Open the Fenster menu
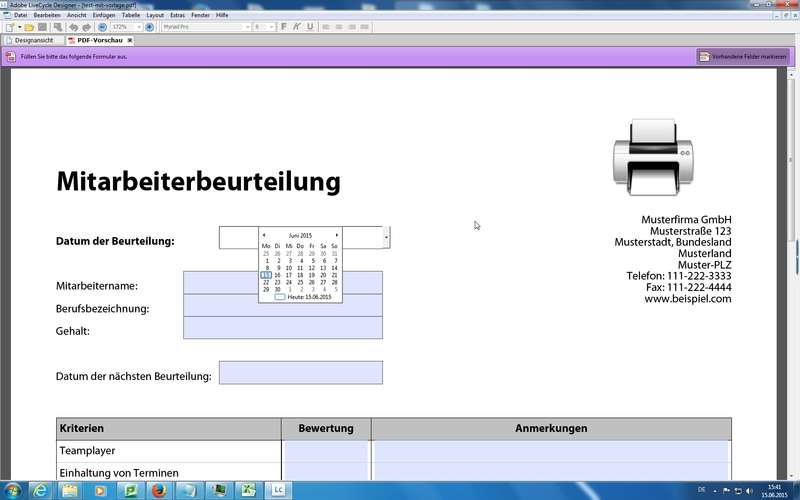 tap(201, 15)
